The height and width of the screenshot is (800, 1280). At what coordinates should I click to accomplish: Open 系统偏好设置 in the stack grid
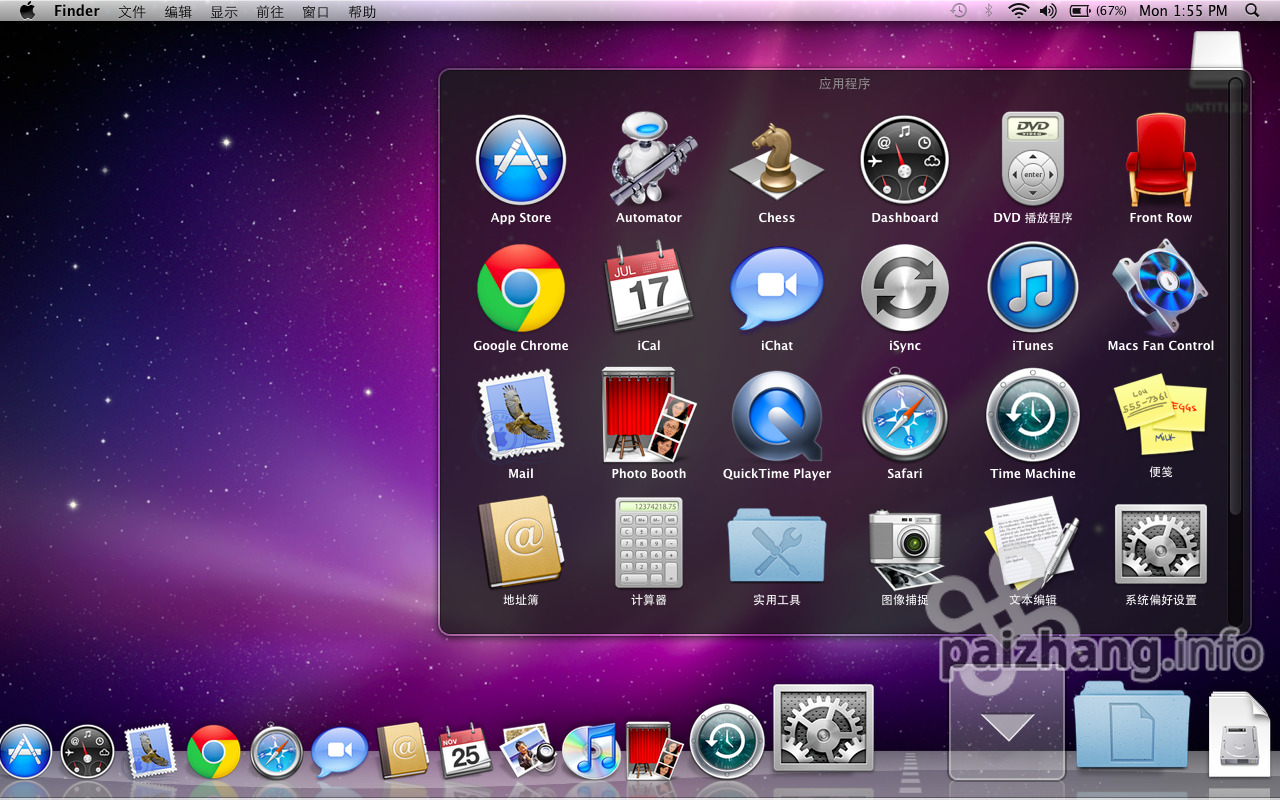pos(1161,544)
